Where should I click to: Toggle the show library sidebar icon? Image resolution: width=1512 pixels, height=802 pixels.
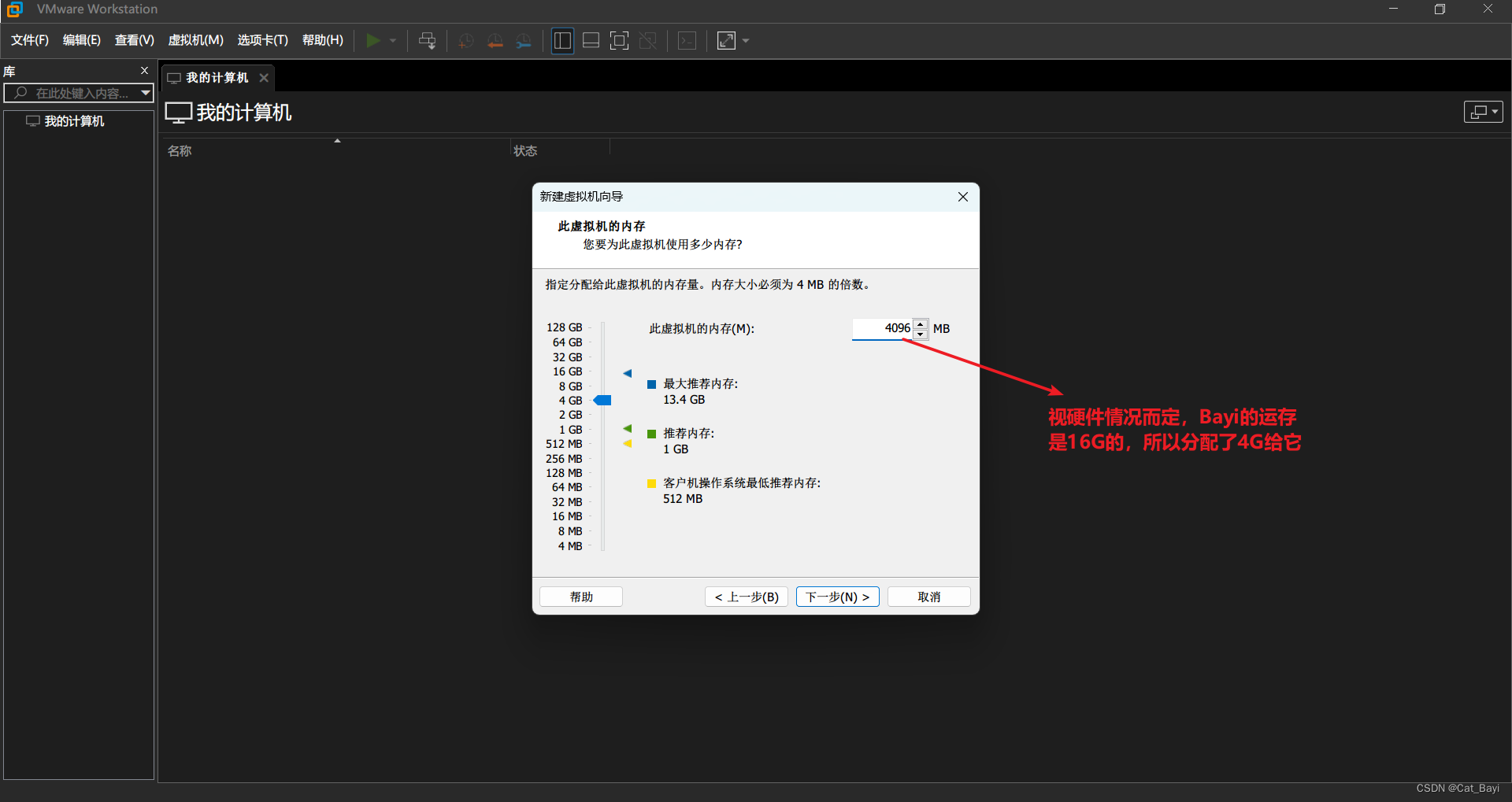pyautogui.click(x=562, y=40)
